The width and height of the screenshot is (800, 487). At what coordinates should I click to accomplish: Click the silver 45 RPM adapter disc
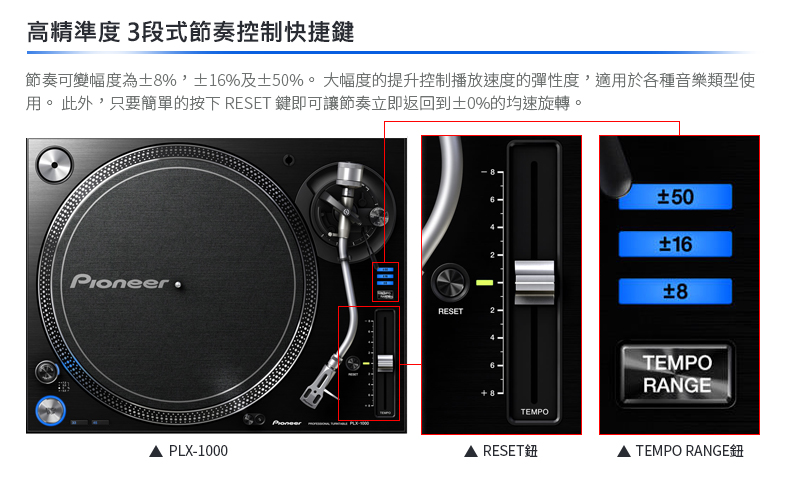55,165
